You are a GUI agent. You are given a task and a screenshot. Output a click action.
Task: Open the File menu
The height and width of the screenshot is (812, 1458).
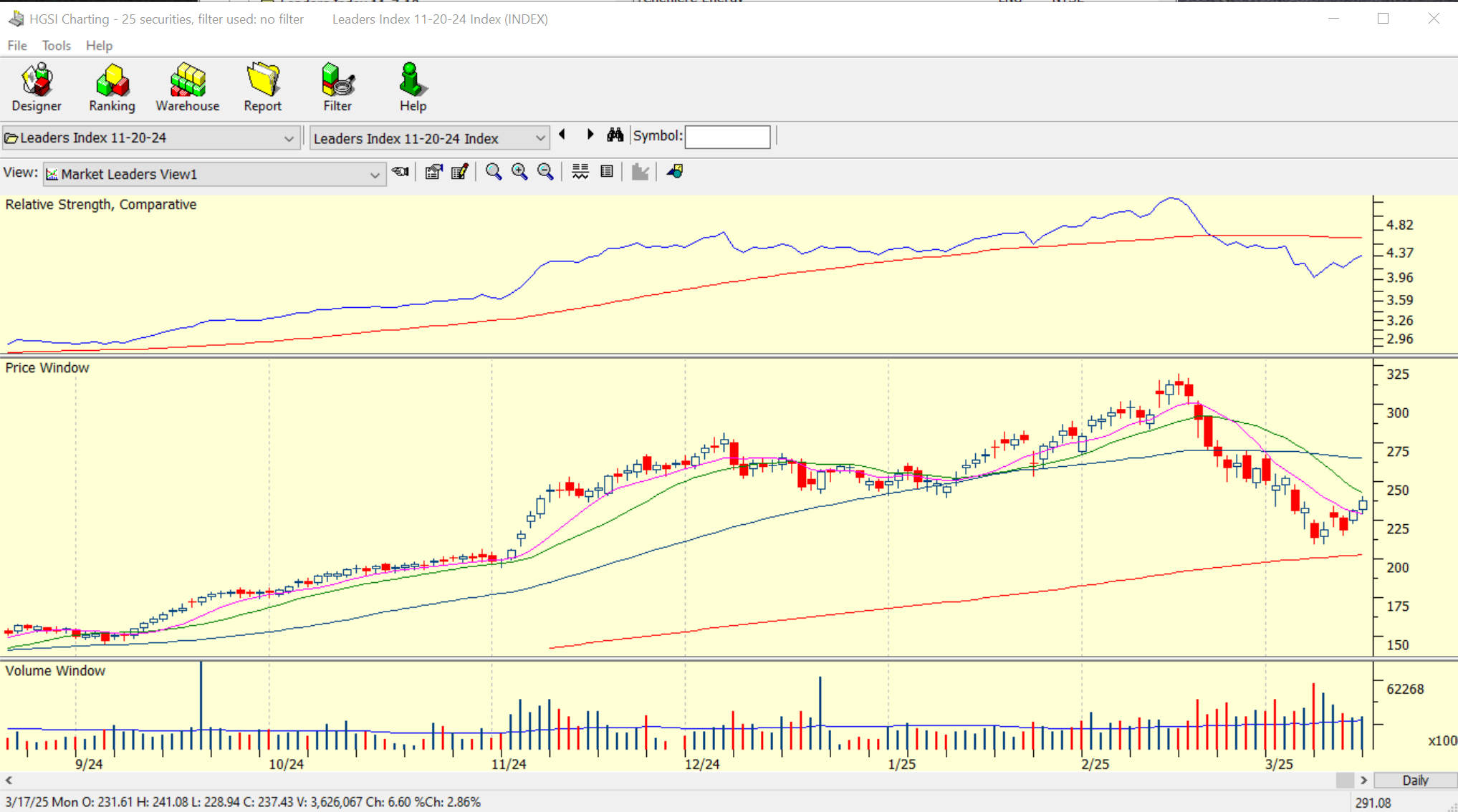pos(17,46)
